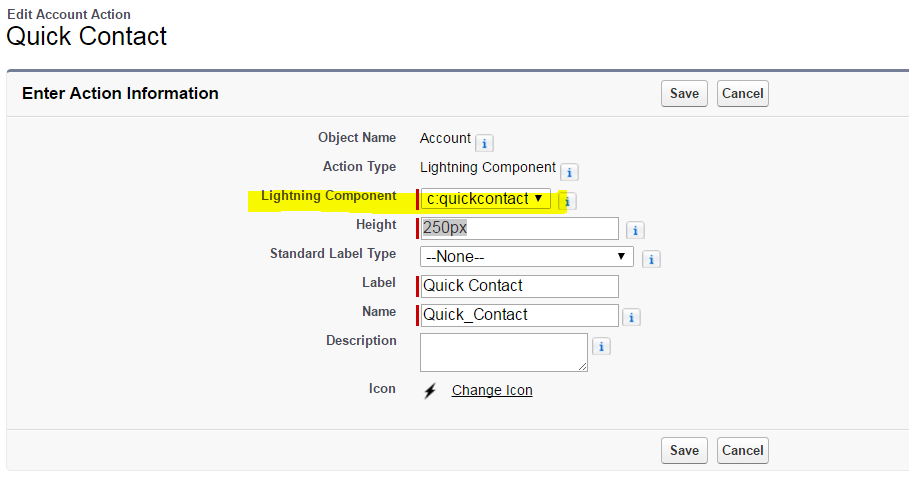Image resolution: width=909 pixels, height=502 pixels.
Task: Open the c:quickcontact Lightning Component dropdown
Action: [485, 199]
